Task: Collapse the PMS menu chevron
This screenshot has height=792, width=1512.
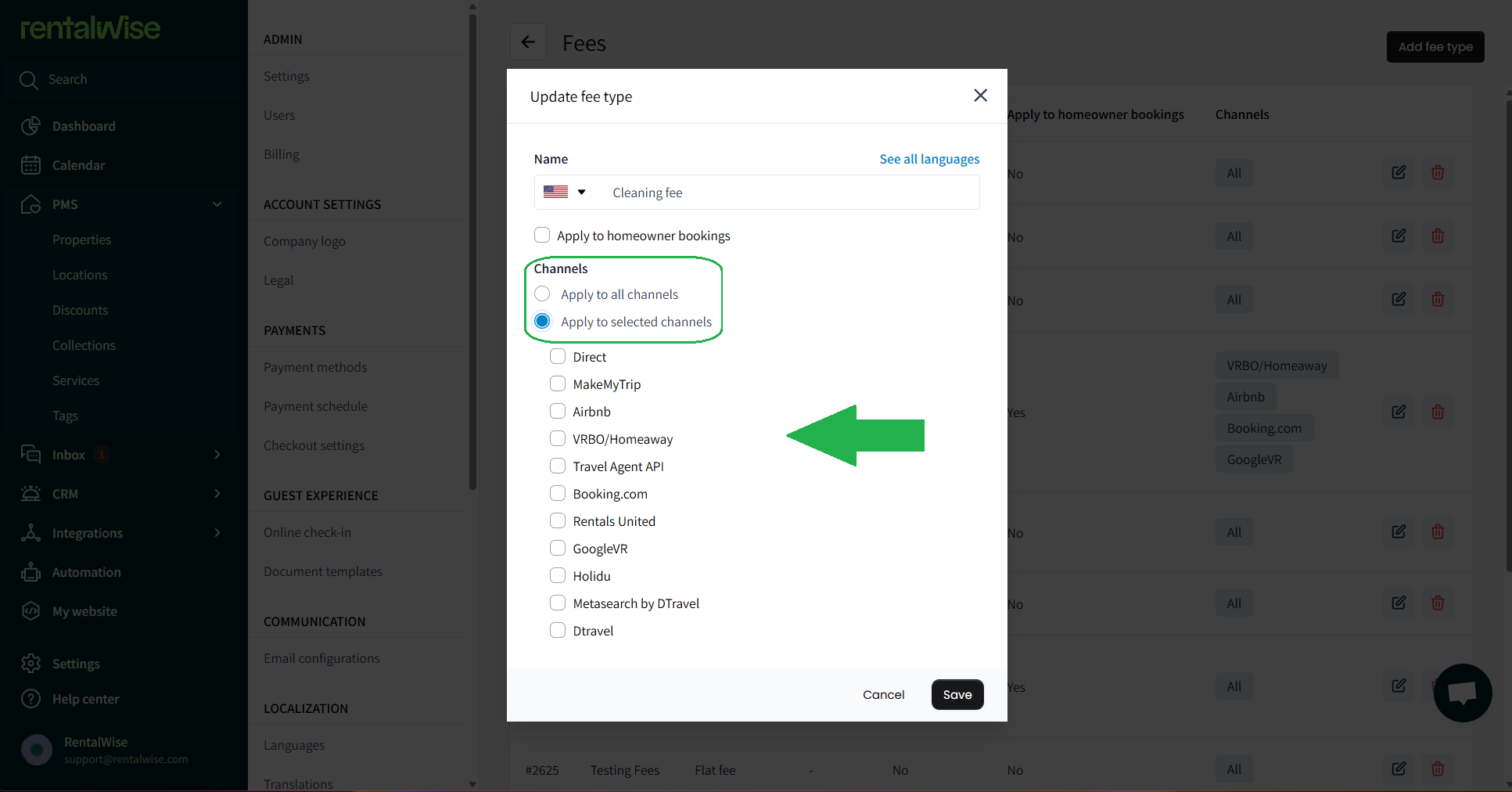Action: 217,204
